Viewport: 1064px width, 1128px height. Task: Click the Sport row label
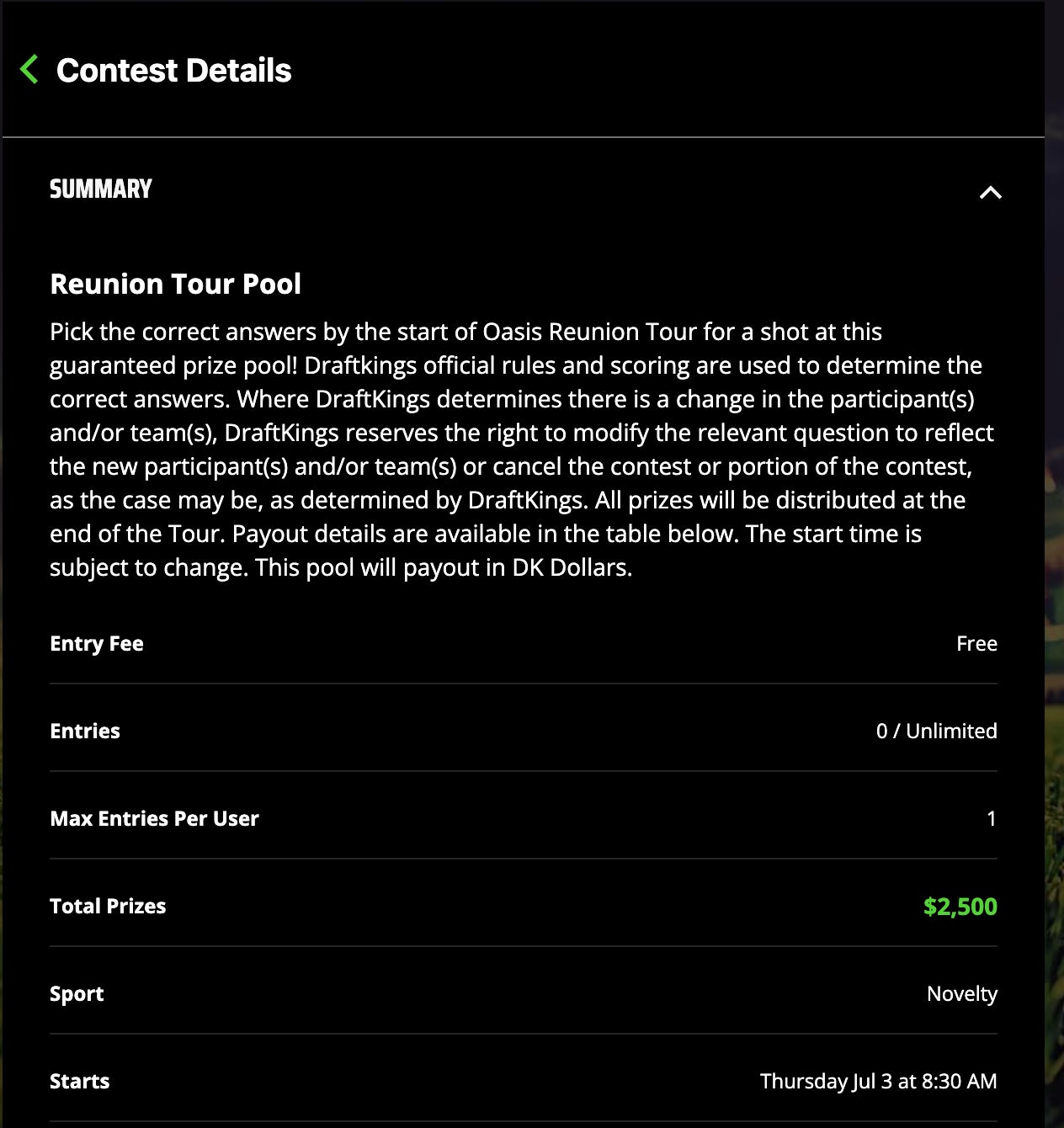click(x=77, y=994)
